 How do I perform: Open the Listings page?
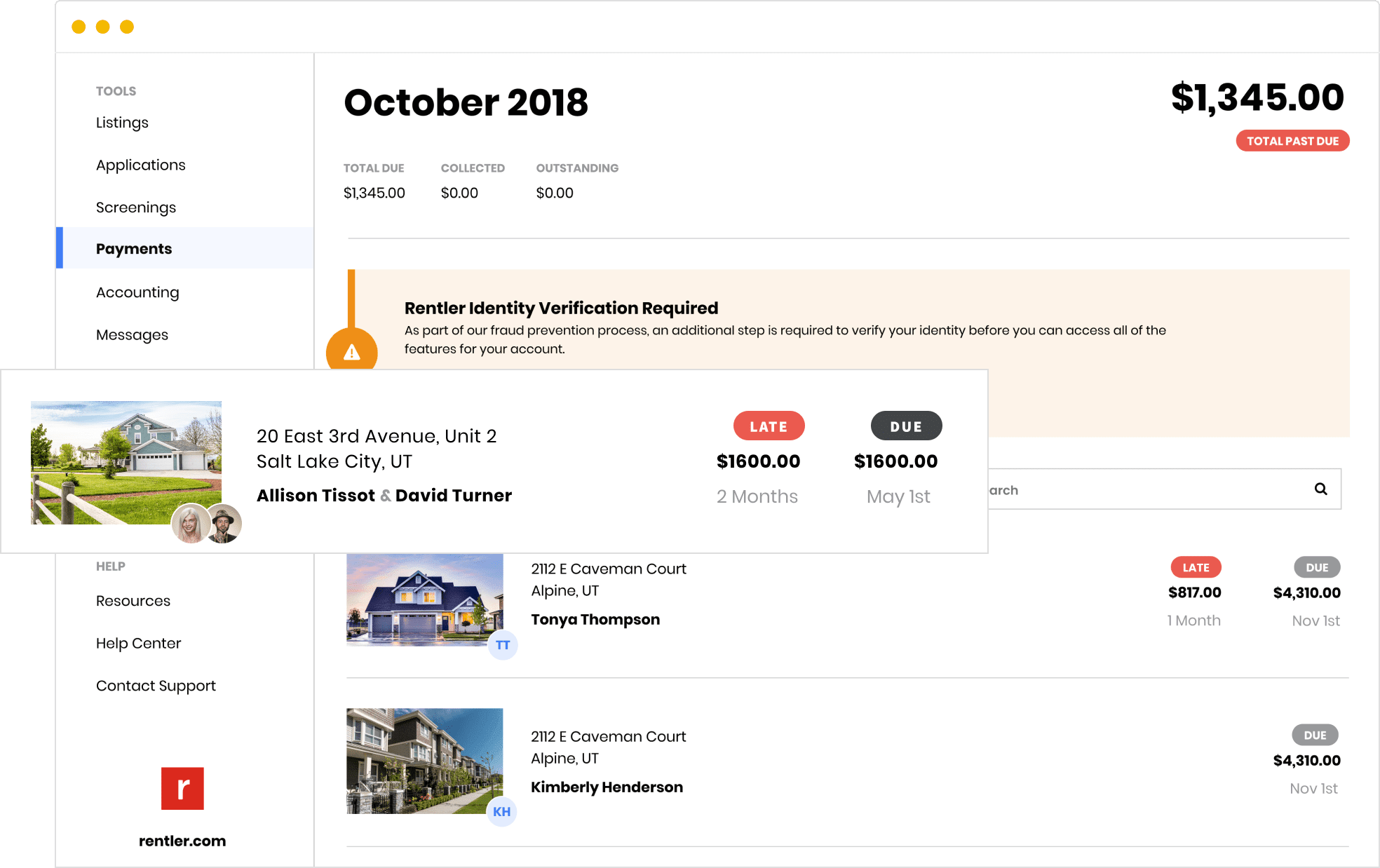click(122, 122)
